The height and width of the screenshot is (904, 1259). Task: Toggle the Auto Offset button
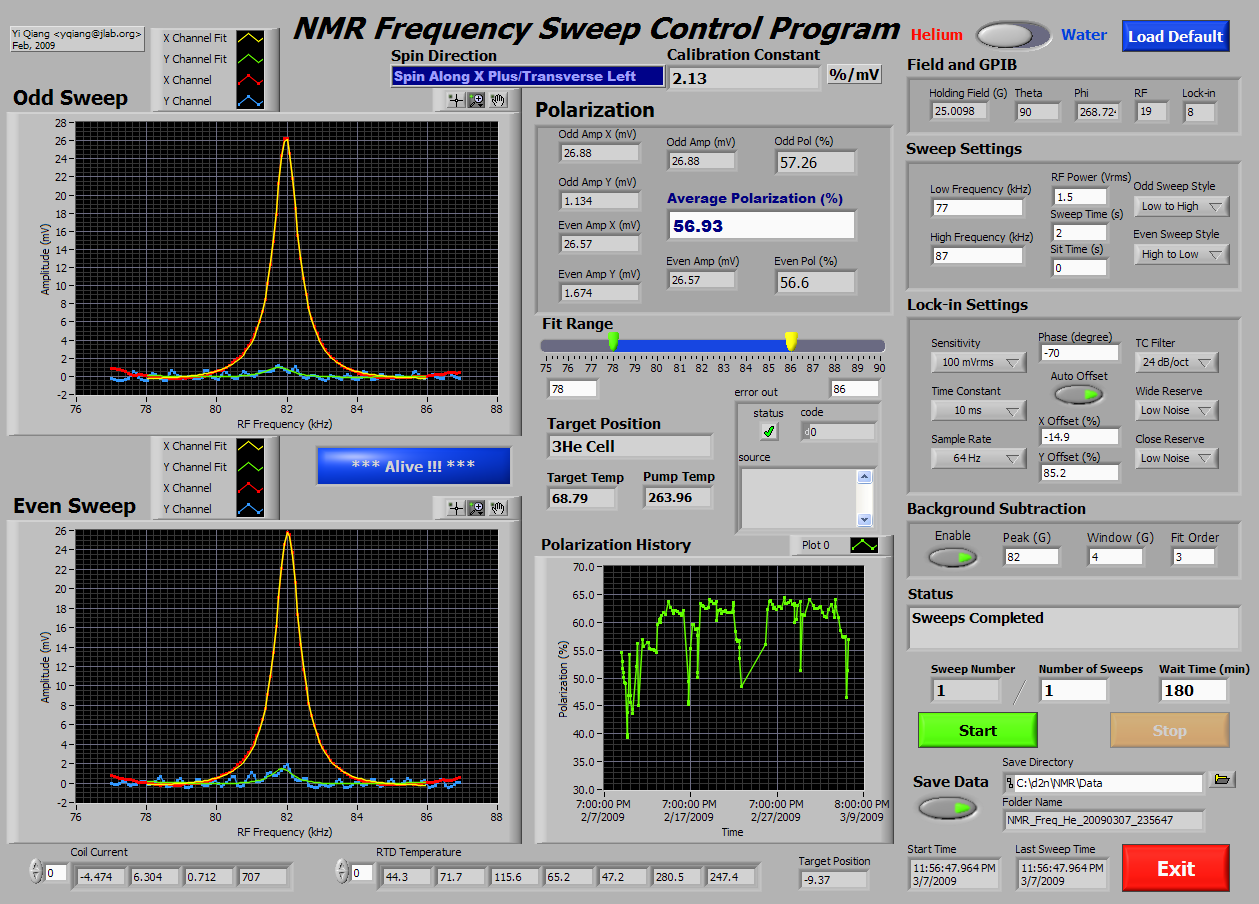(x=1078, y=395)
